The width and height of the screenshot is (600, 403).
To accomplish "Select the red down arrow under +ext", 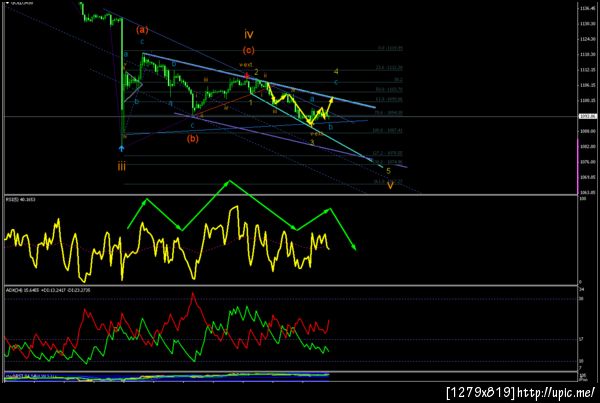I will tap(247, 76).
